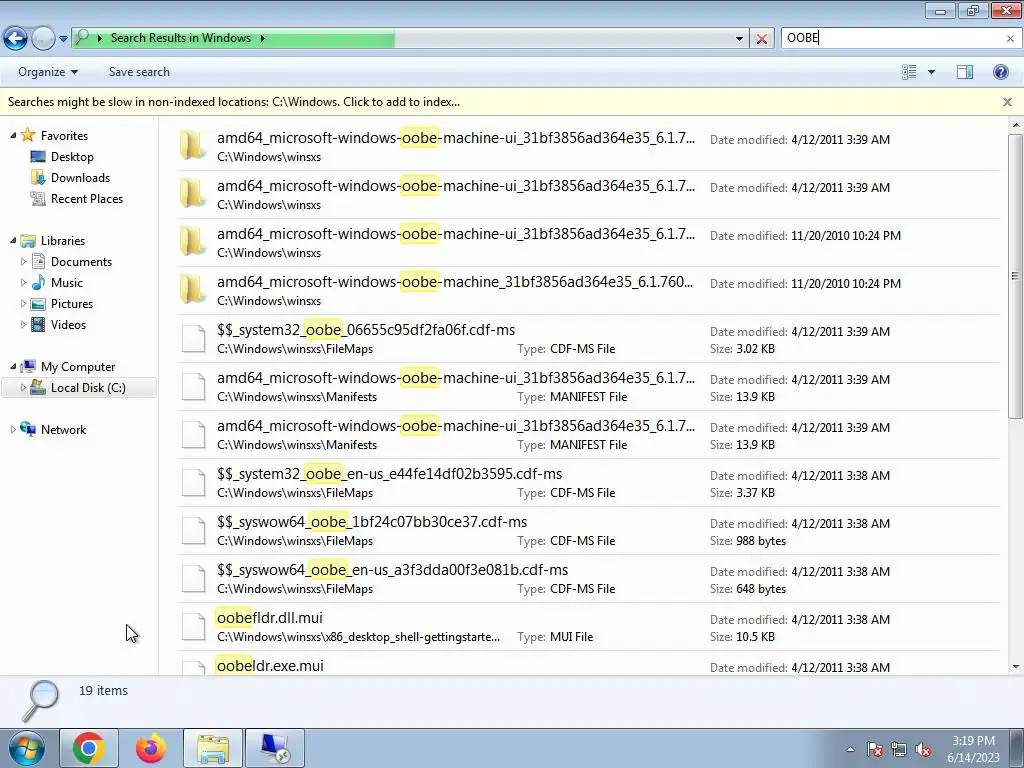Expand the Music library
Image resolution: width=1024 pixels, height=768 pixels.
(24, 282)
